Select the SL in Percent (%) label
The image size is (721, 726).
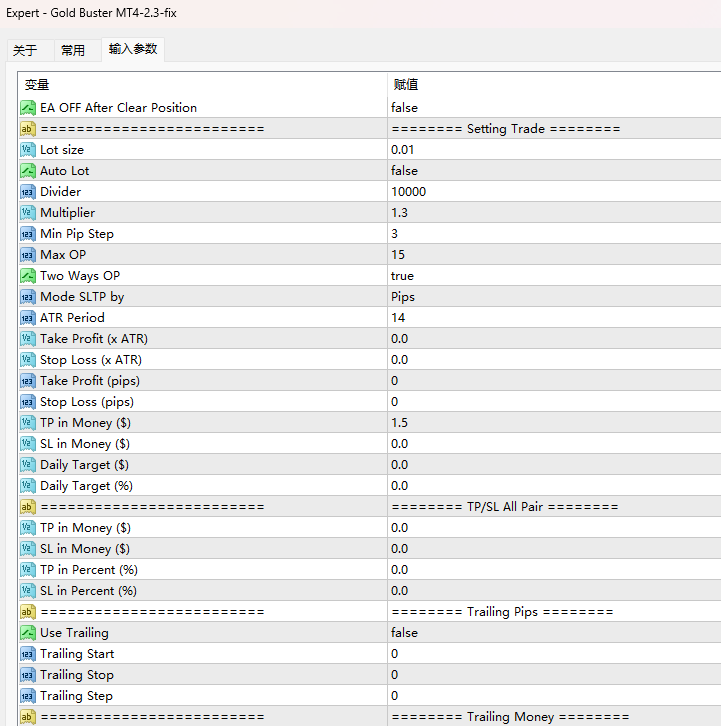[x=88, y=591]
